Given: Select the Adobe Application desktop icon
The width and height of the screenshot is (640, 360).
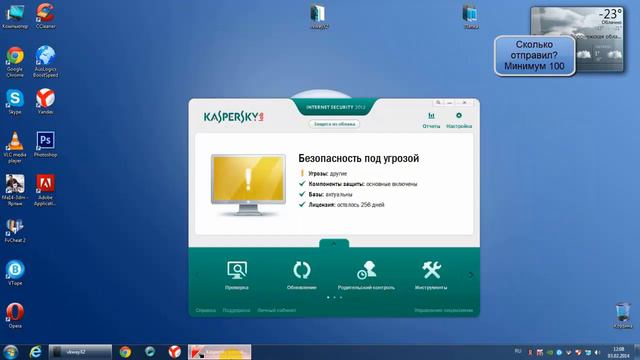Looking at the screenshot, I should click(45, 190).
